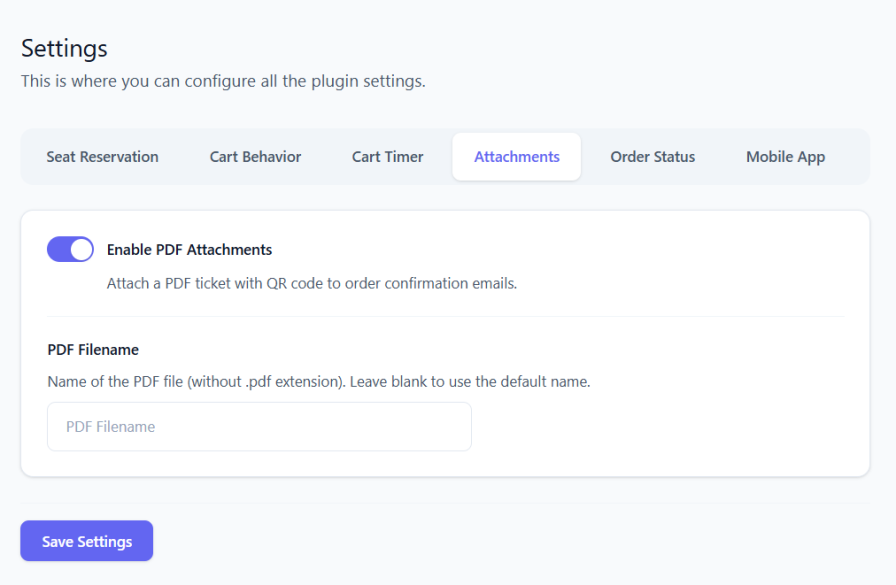Screen dimensions: 896x585
Task: Go to the Order Status tab
Action: pyautogui.click(x=652, y=157)
